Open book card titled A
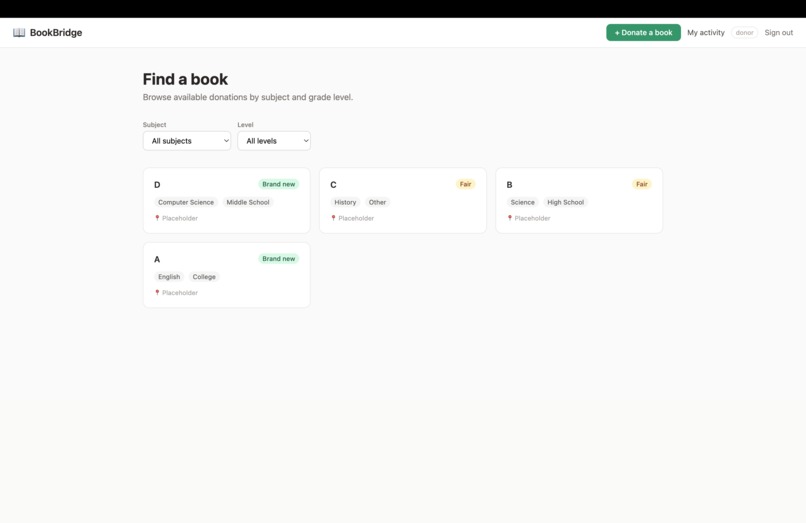This screenshot has height=523, width=806. coord(227,275)
